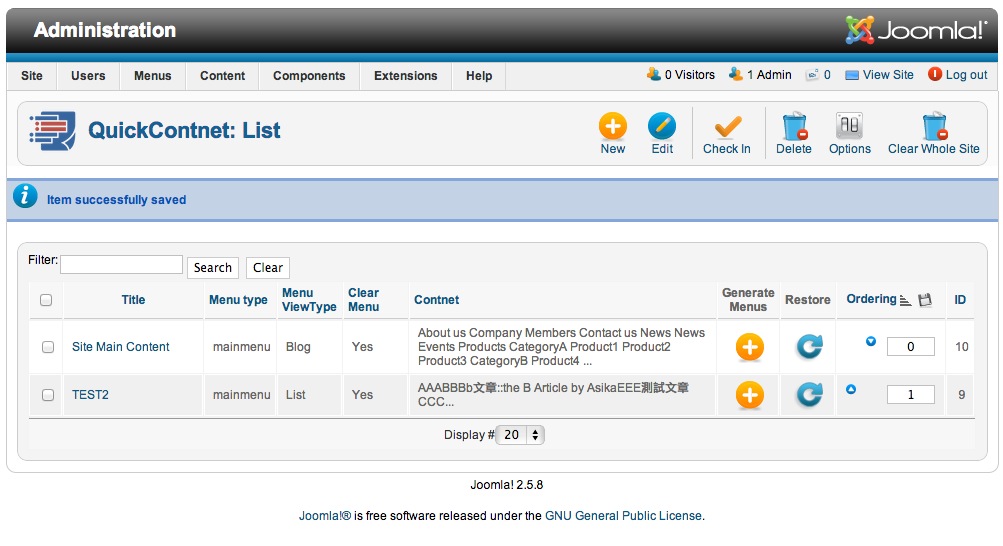Image resolution: width=1003 pixels, height=546 pixels.
Task: Click the Search button
Action: 213,268
